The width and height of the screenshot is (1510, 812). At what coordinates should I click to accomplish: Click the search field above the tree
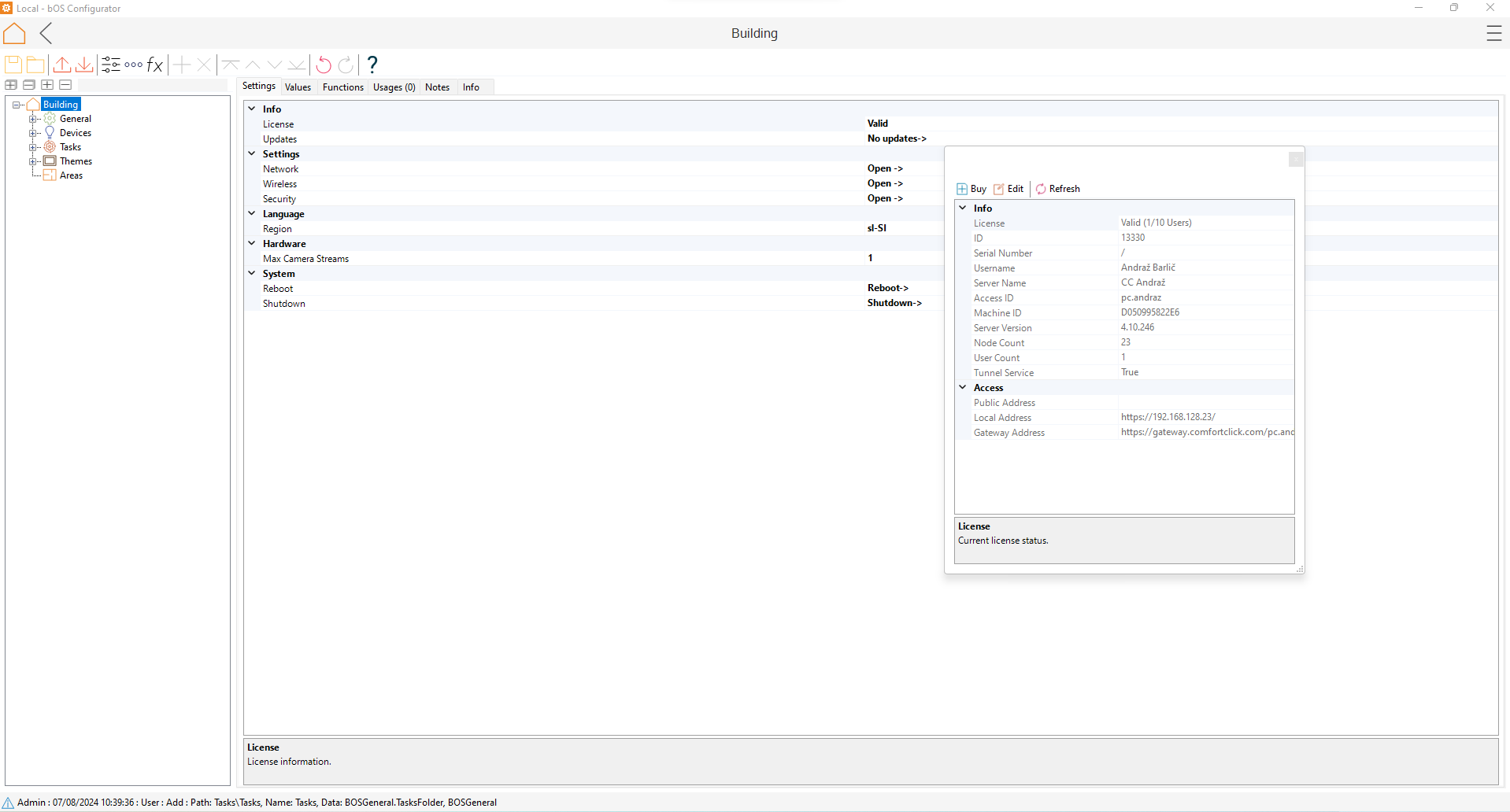point(153,85)
